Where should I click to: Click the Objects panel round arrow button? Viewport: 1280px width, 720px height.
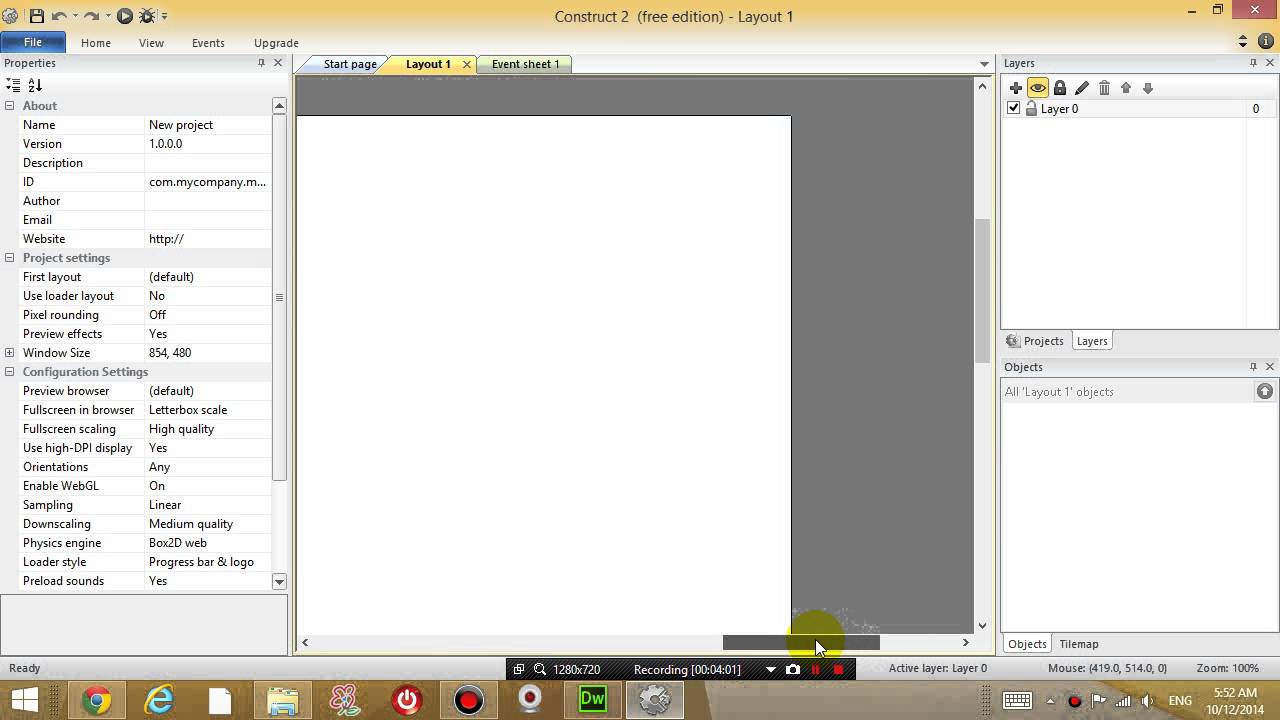[x=1265, y=392]
